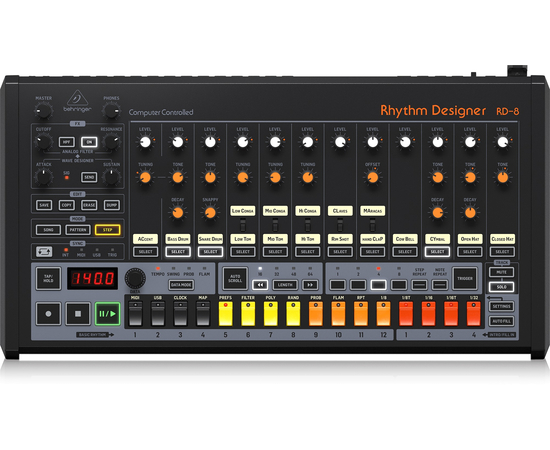Tap yellow step key 8 labeled RAND

tap(293, 314)
